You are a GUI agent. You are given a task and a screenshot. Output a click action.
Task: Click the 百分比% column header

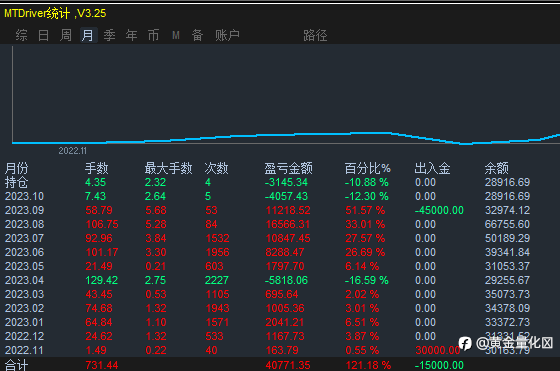click(368, 168)
